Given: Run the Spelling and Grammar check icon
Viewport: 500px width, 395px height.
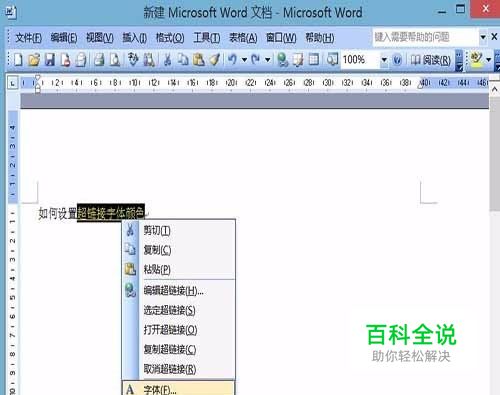Looking at the screenshot, I should coord(133,60).
